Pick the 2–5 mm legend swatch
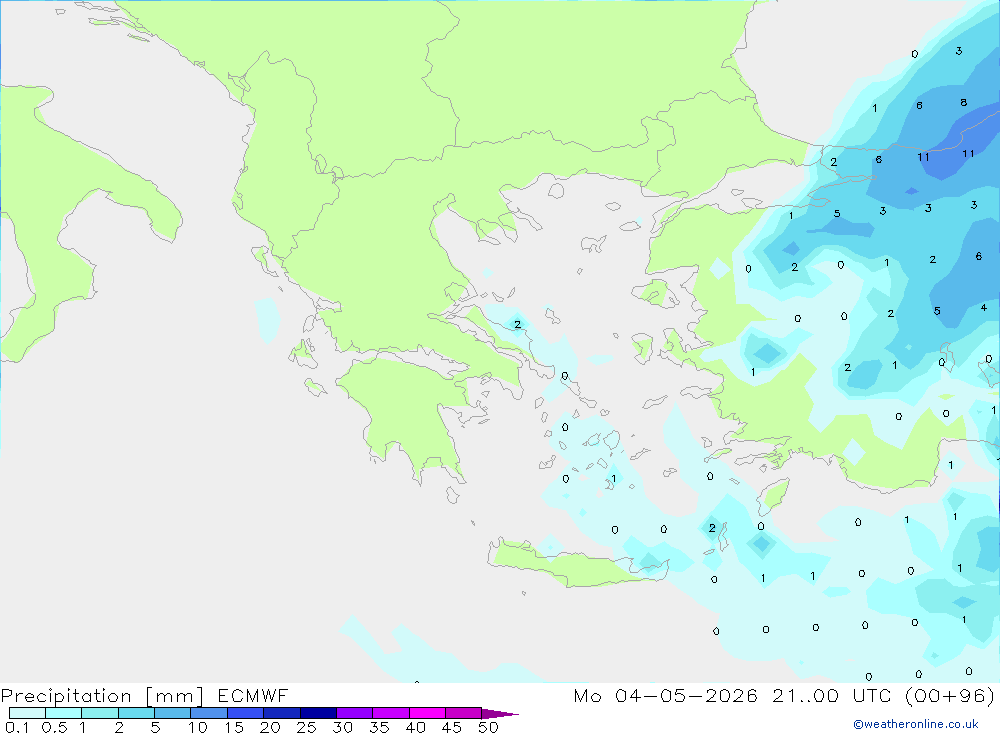Viewport: 1000px width, 733px height. tap(136, 713)
